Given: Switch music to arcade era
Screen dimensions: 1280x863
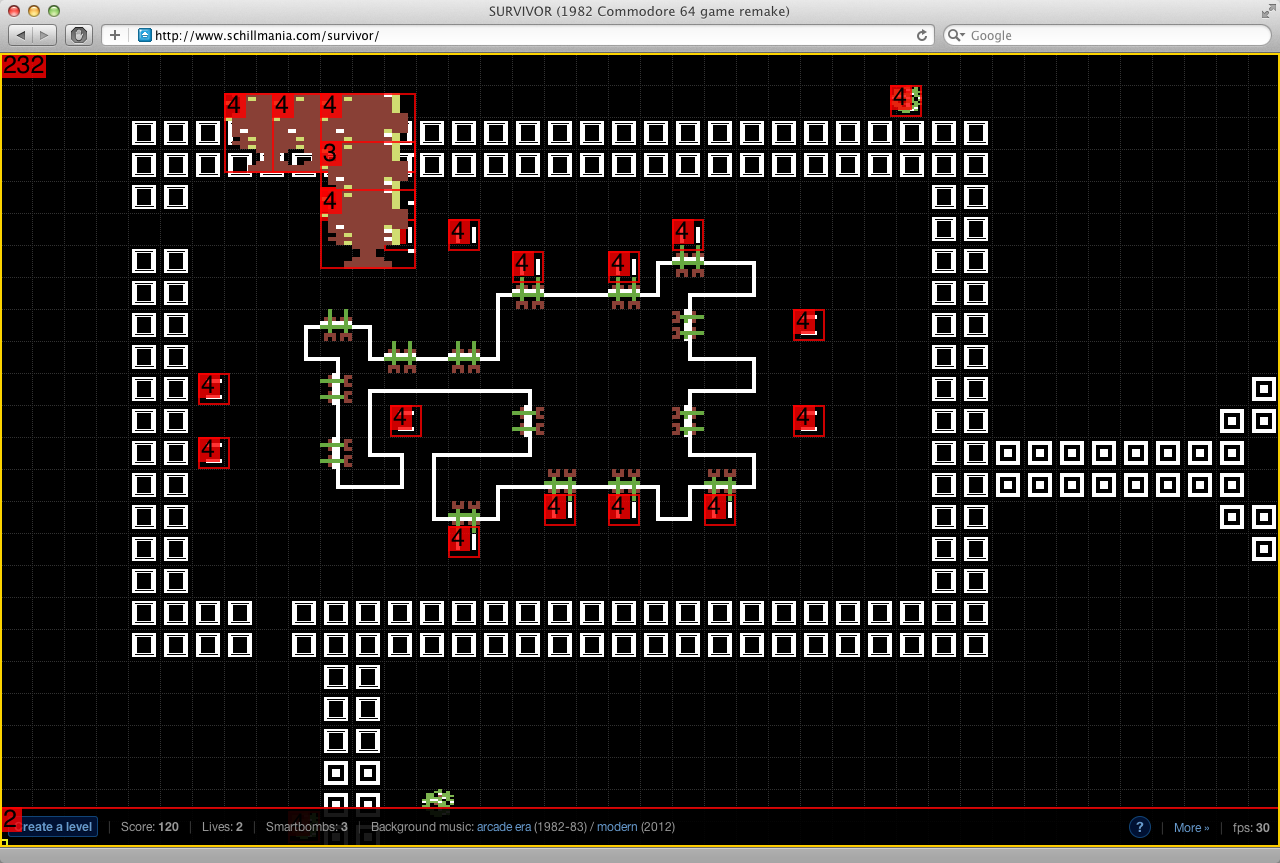Looking at the screenshot, I should coord(504,827).
